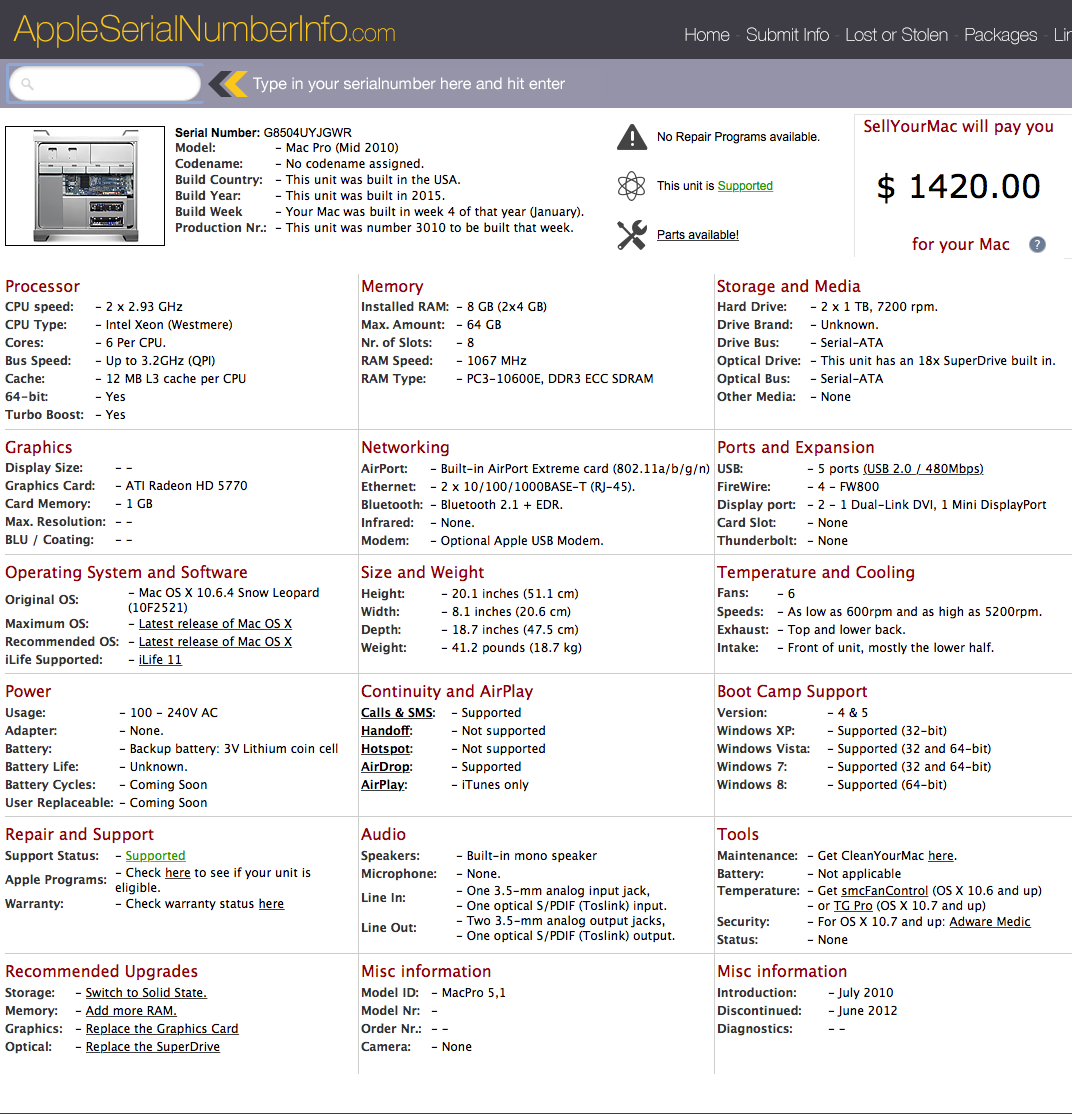The width and height of the screenshot is (1072, 1114).
Task: Open the USB 2.0 / 480Mbps link
Action: (x=923, y=469)
